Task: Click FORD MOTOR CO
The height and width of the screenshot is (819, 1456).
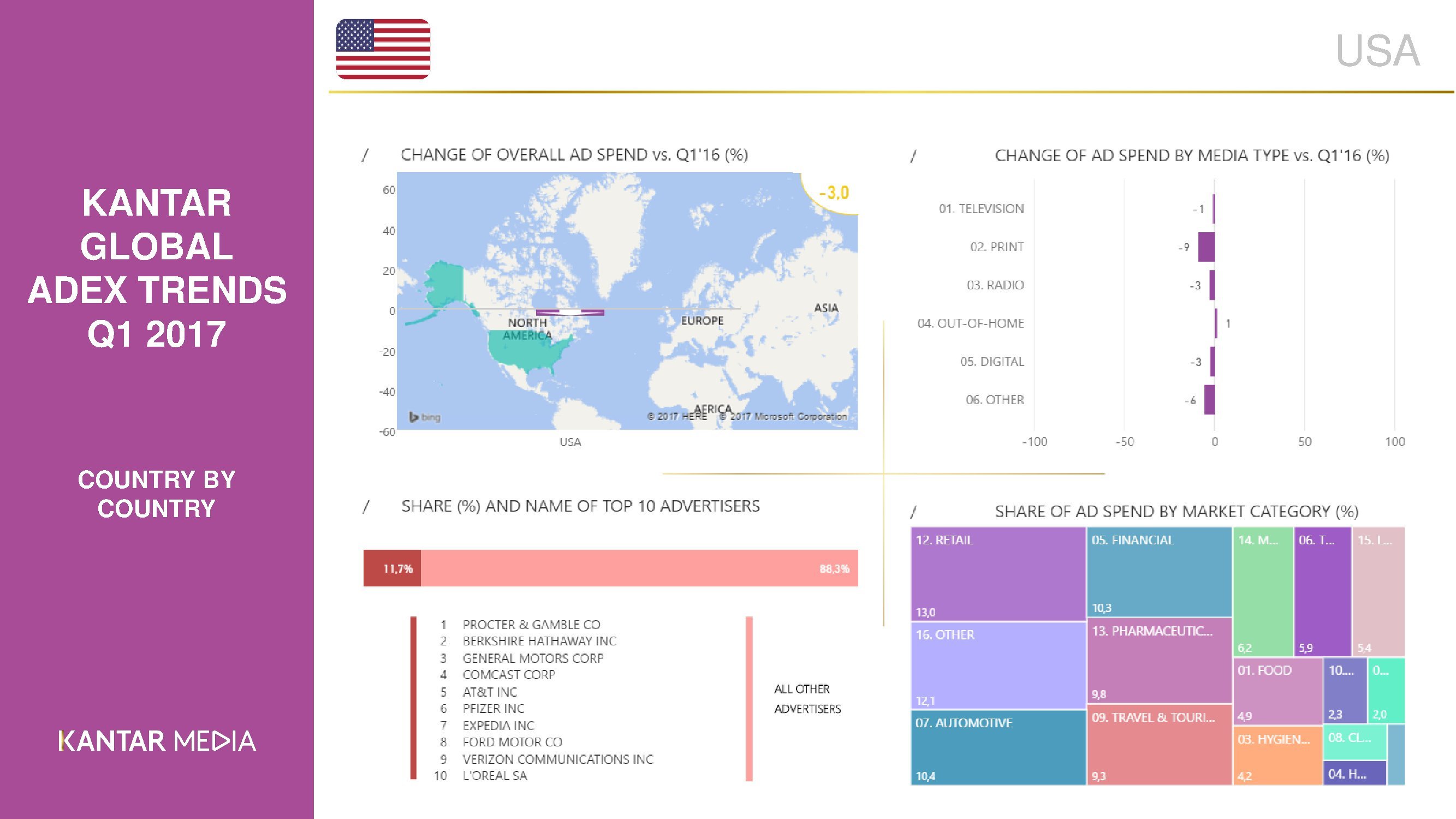Action: [513, 741]
